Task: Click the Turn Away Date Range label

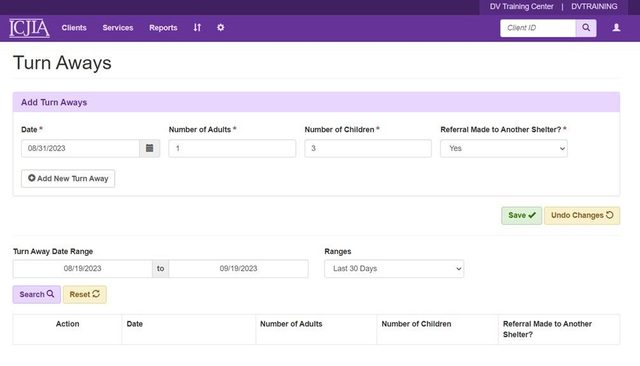Action: pos(53,251)
